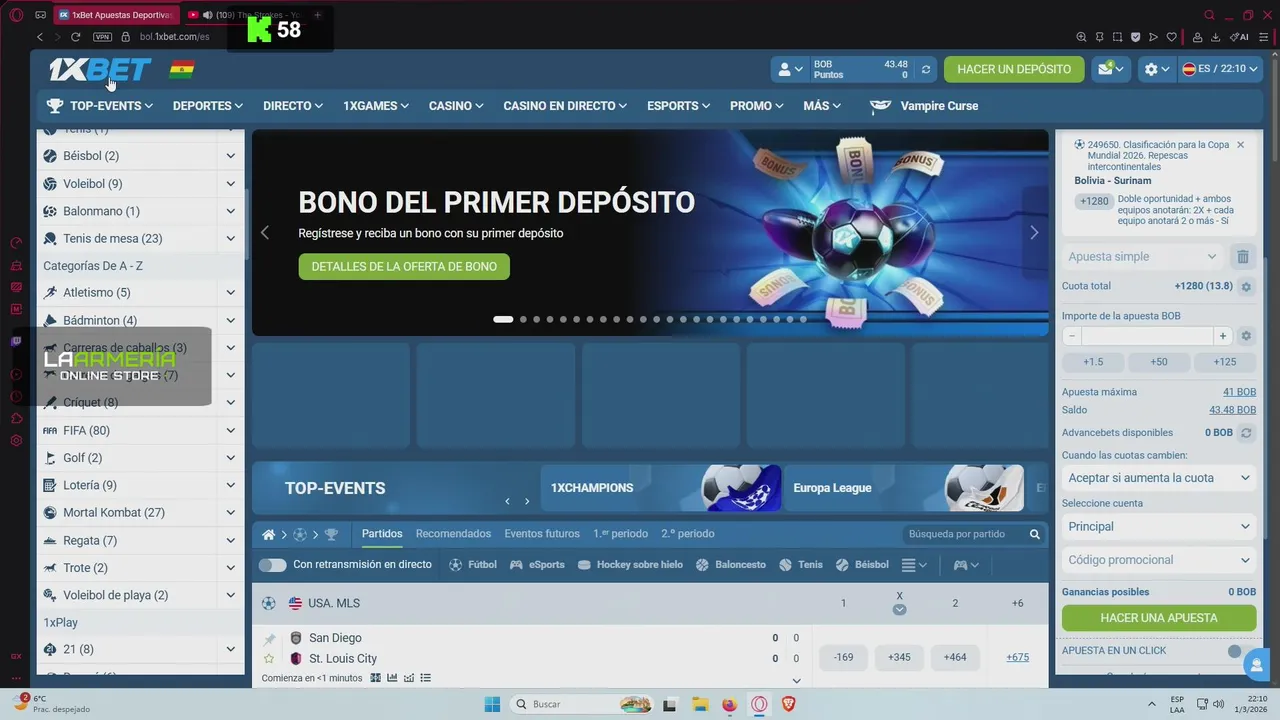Go to the previous banner slide arrow
The width and height of the screenshot is (1280, 720).
(265, 233)
